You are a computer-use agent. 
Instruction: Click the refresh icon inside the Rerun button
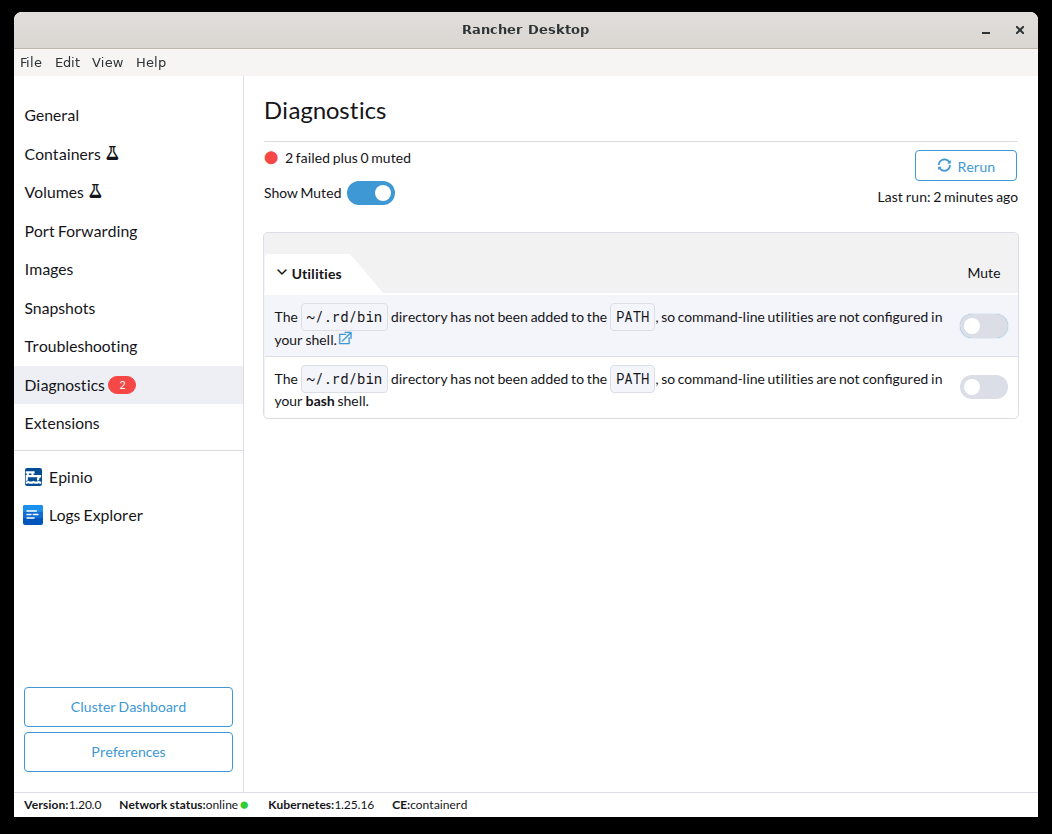pos(944,165)
